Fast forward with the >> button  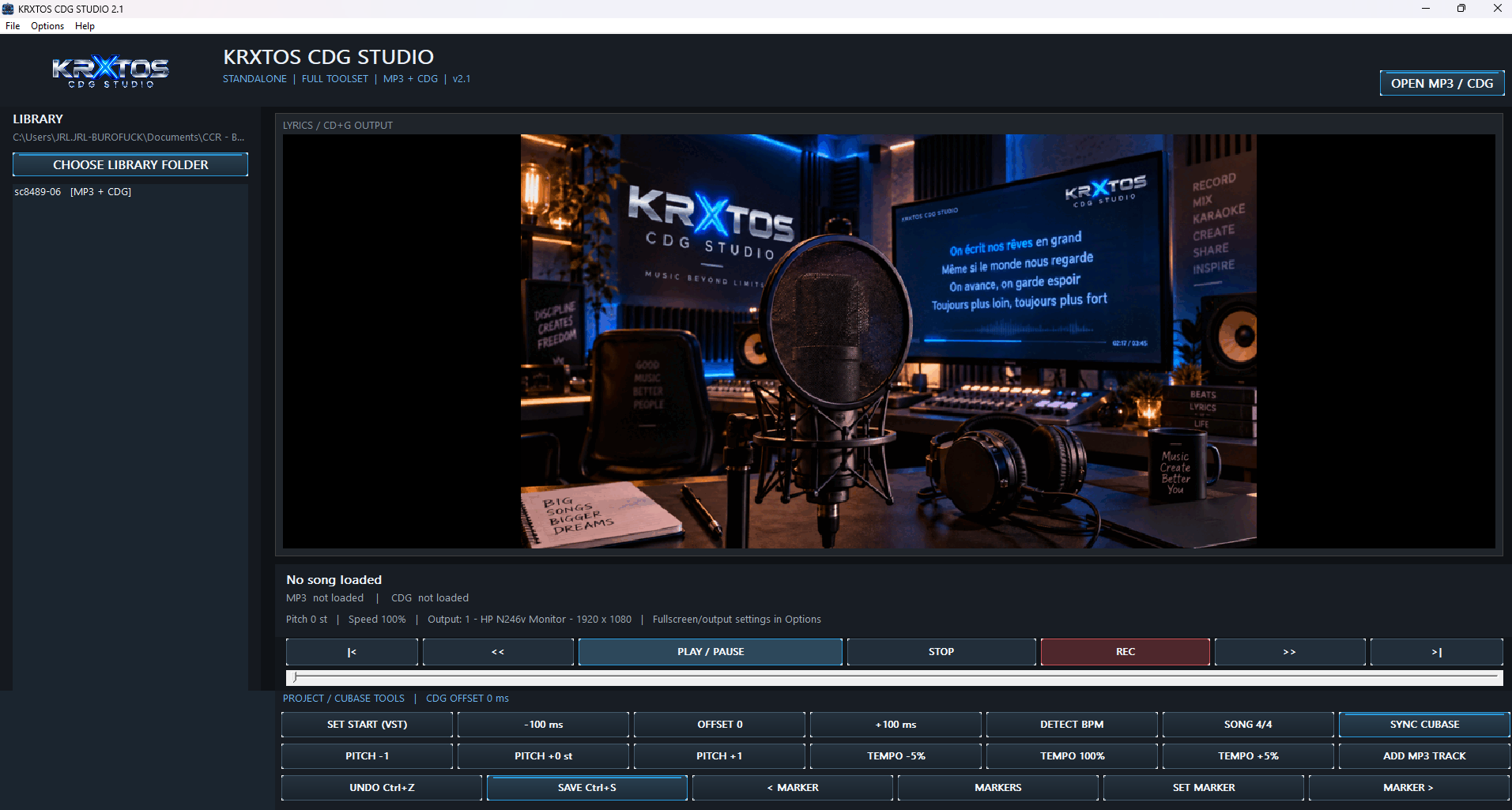(x=1290, y=652)
